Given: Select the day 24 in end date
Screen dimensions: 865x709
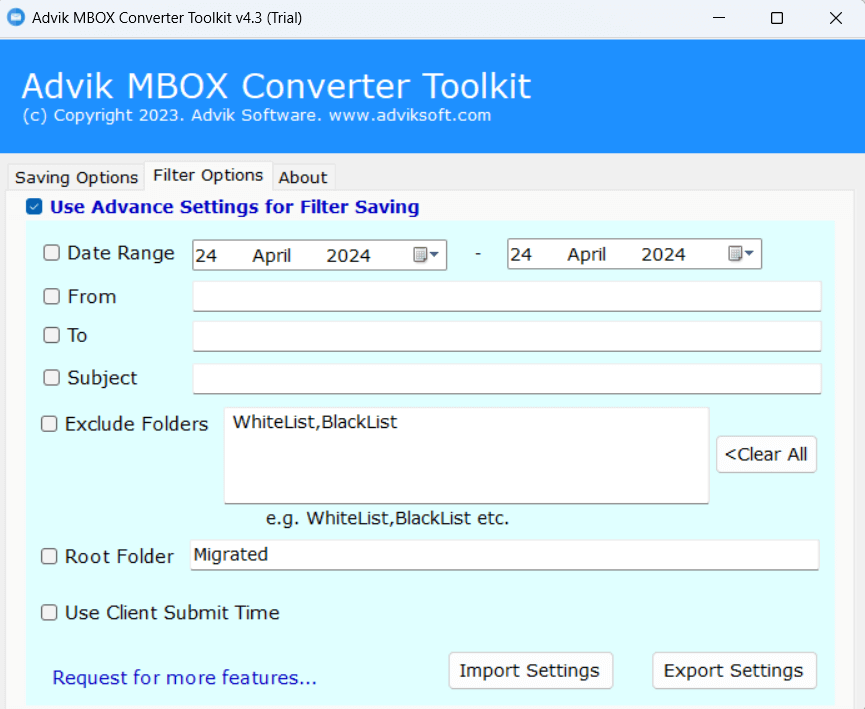Looking at the screenshot, I should pos(521,254).
